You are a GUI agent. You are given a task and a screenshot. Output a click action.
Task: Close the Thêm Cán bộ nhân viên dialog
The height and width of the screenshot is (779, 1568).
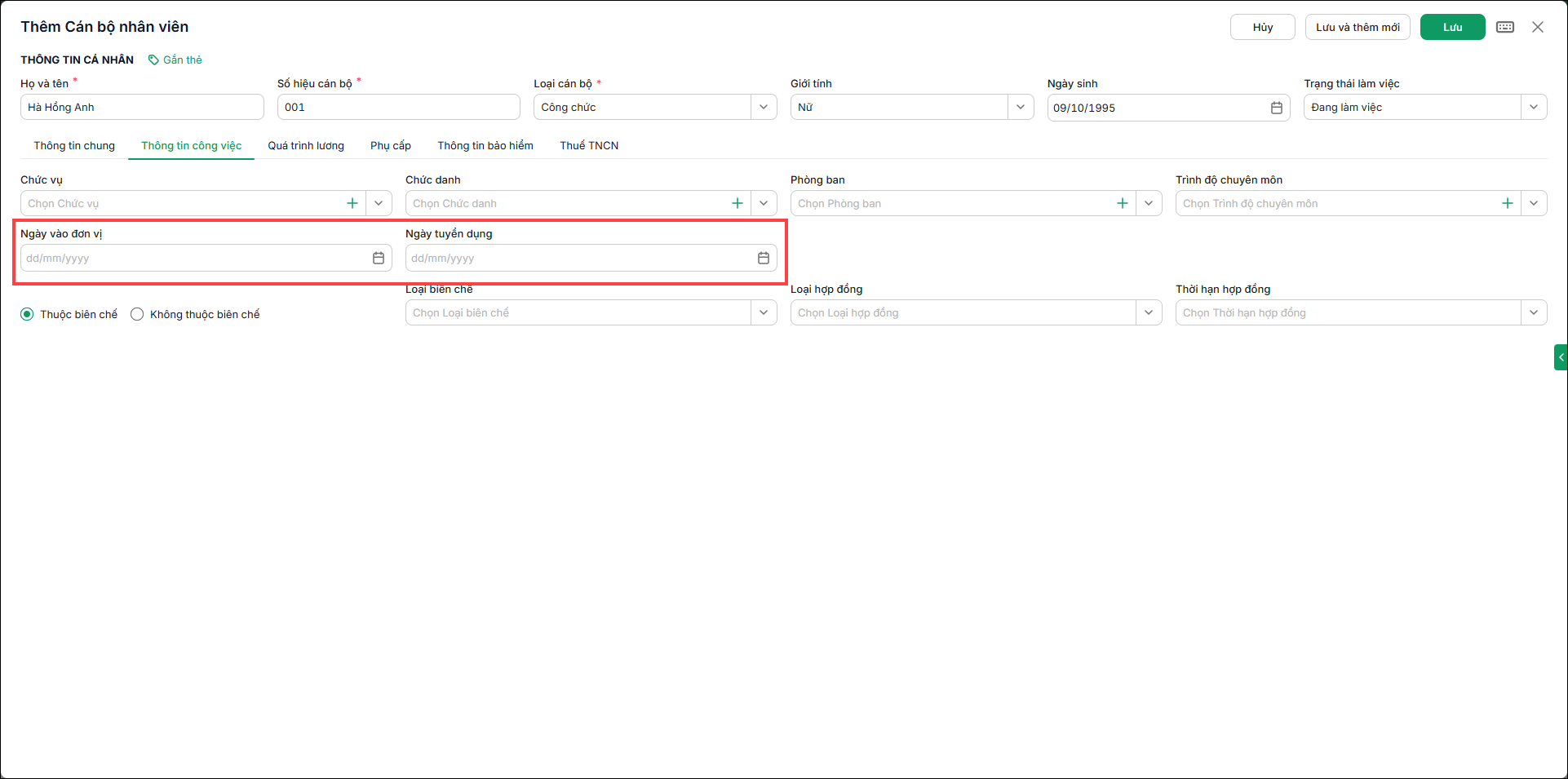coord(1538,27)
